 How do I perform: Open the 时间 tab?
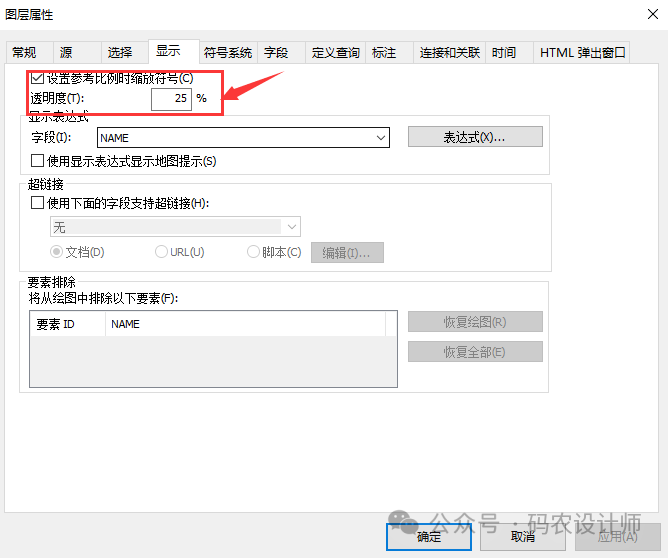[x=504, y=53]
